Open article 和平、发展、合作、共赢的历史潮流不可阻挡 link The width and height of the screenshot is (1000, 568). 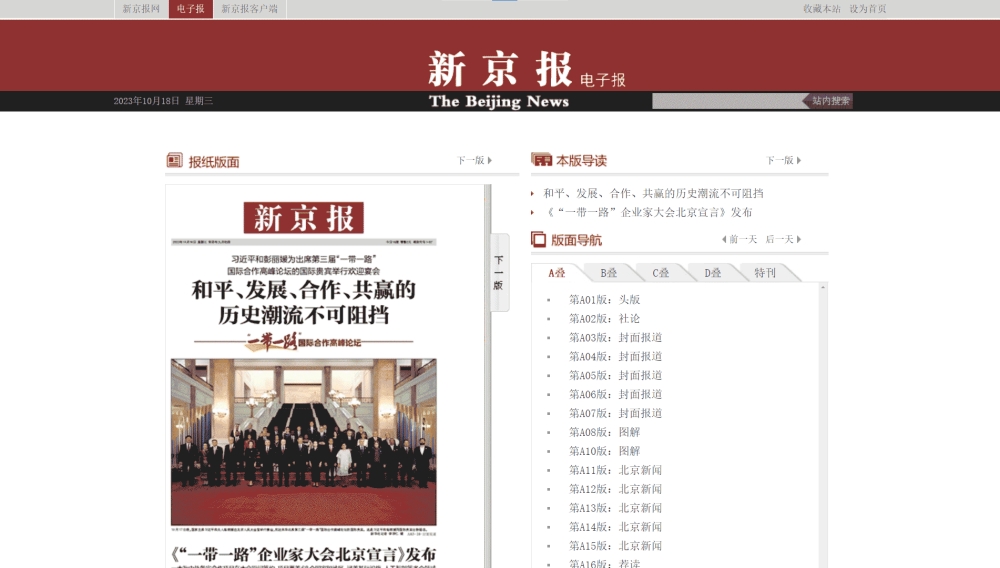point(653,193)
